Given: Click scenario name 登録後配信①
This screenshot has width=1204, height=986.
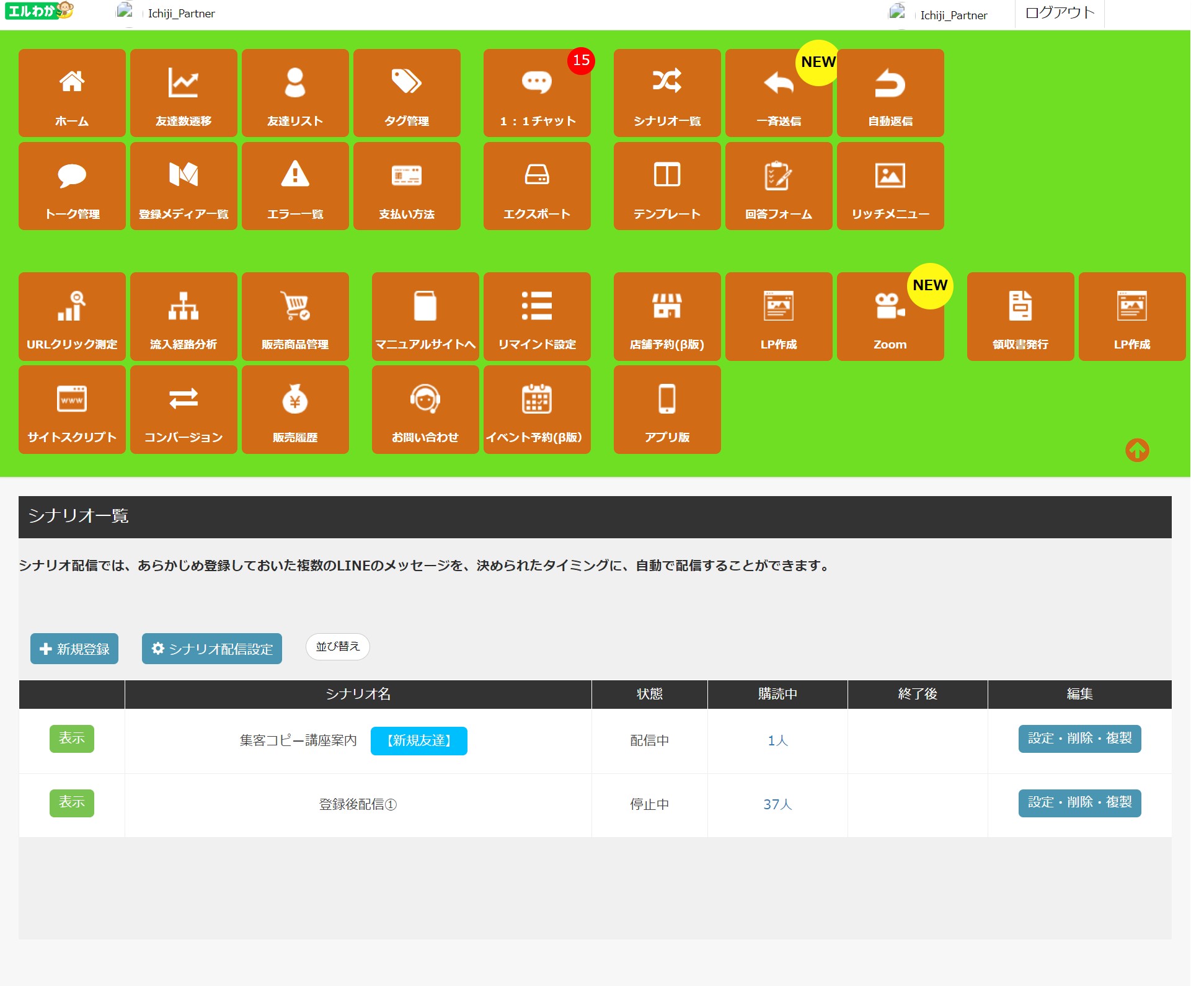Looking at the screenshot, I should click(x=358, y=804).
